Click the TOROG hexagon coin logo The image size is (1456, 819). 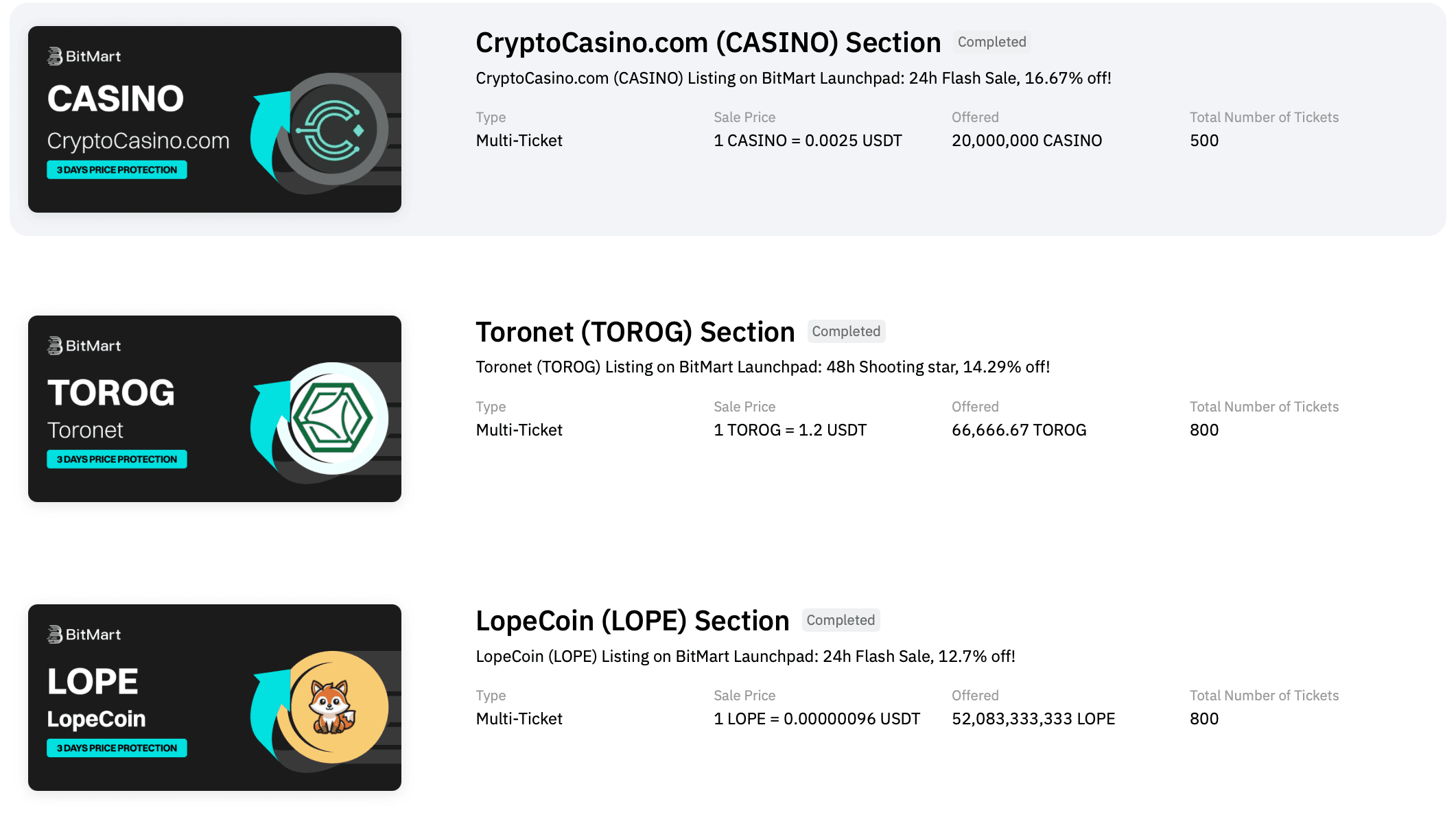click(333, 418)
